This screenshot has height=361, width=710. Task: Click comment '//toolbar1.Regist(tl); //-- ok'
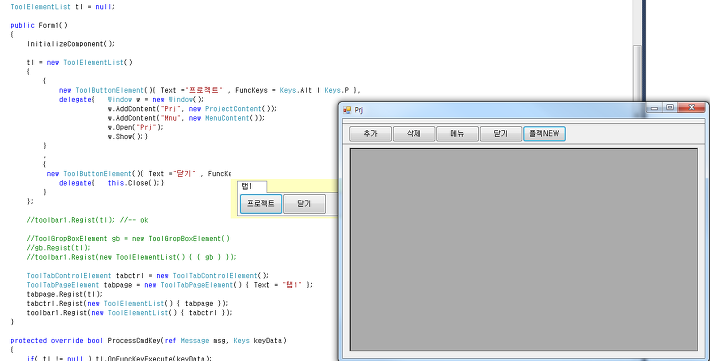(87, 220)
